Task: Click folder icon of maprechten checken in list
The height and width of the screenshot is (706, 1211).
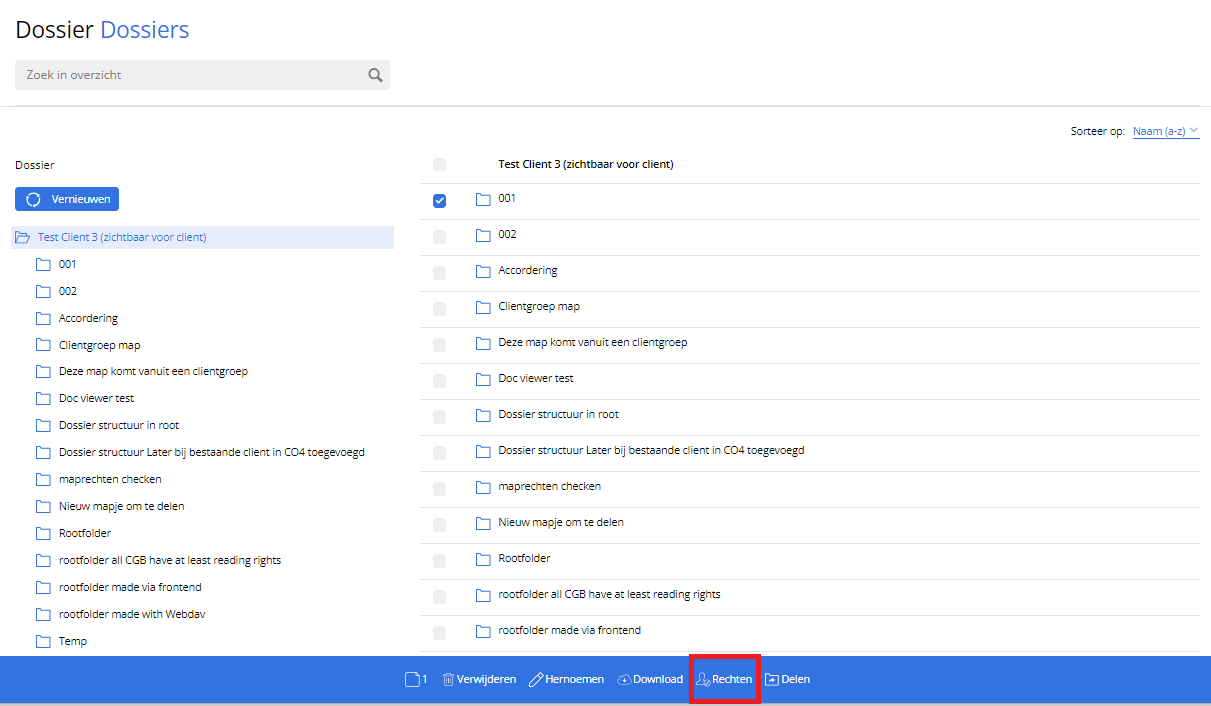Action: pyautogui.click(x=483, y=487)
